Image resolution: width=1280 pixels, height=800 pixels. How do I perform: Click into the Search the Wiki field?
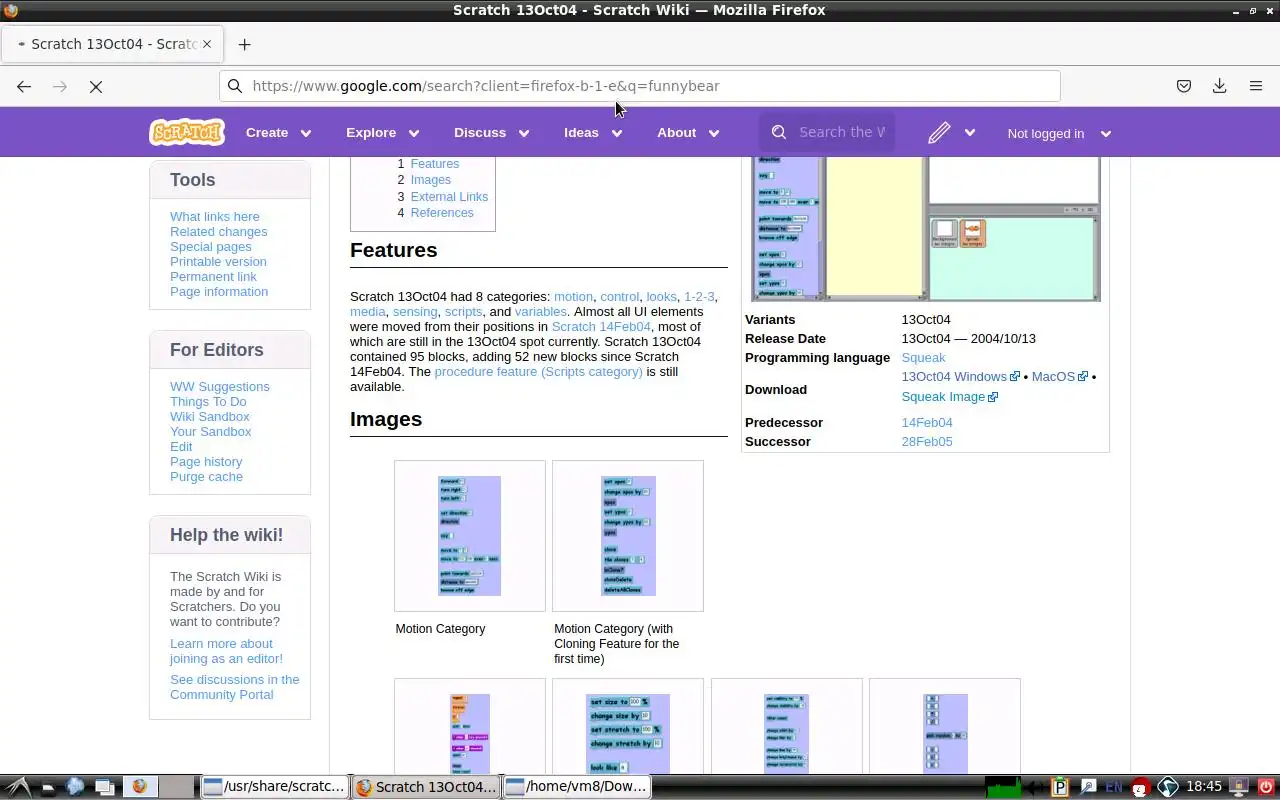(842, 132)
